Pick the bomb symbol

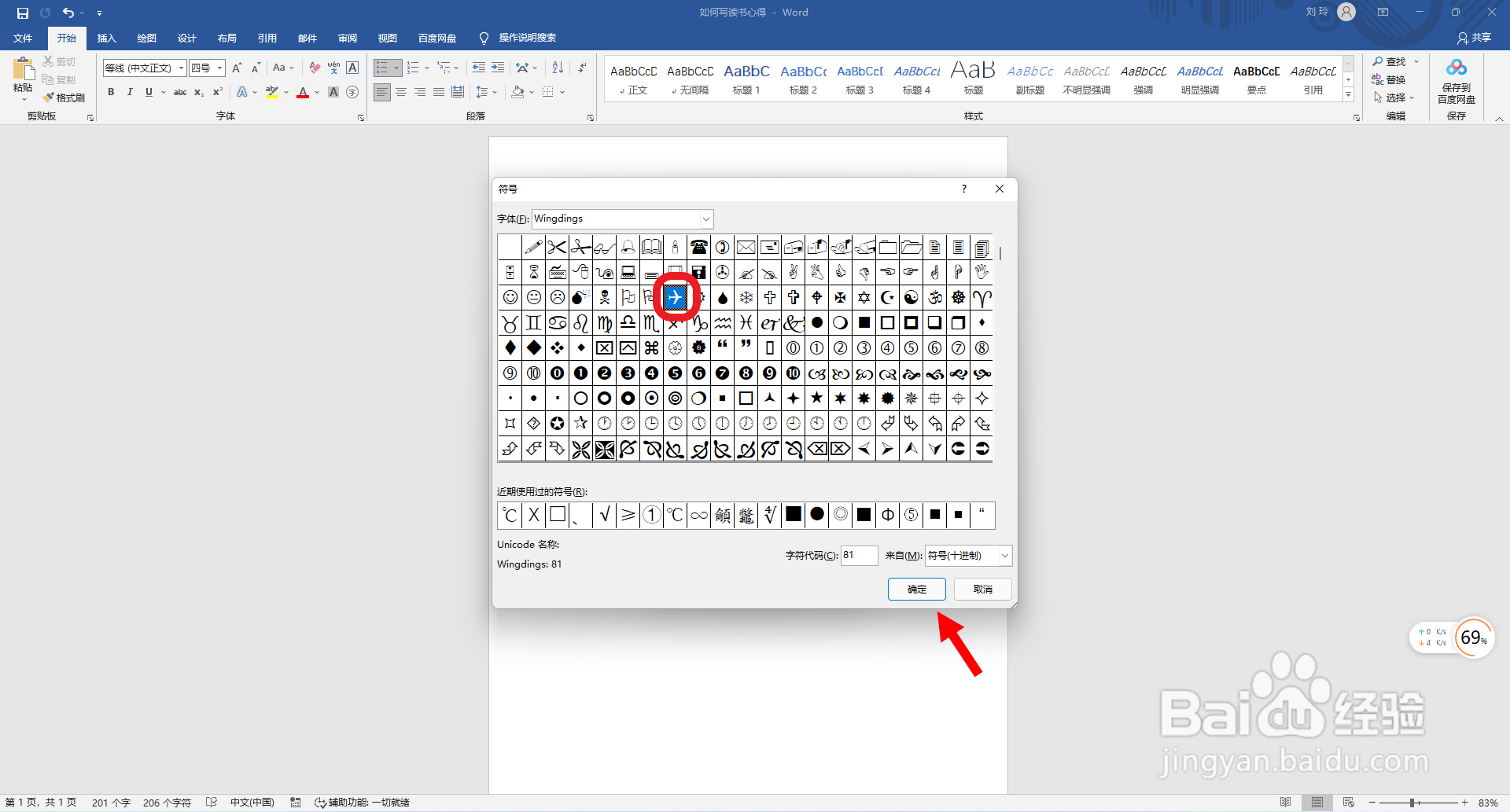580,298
